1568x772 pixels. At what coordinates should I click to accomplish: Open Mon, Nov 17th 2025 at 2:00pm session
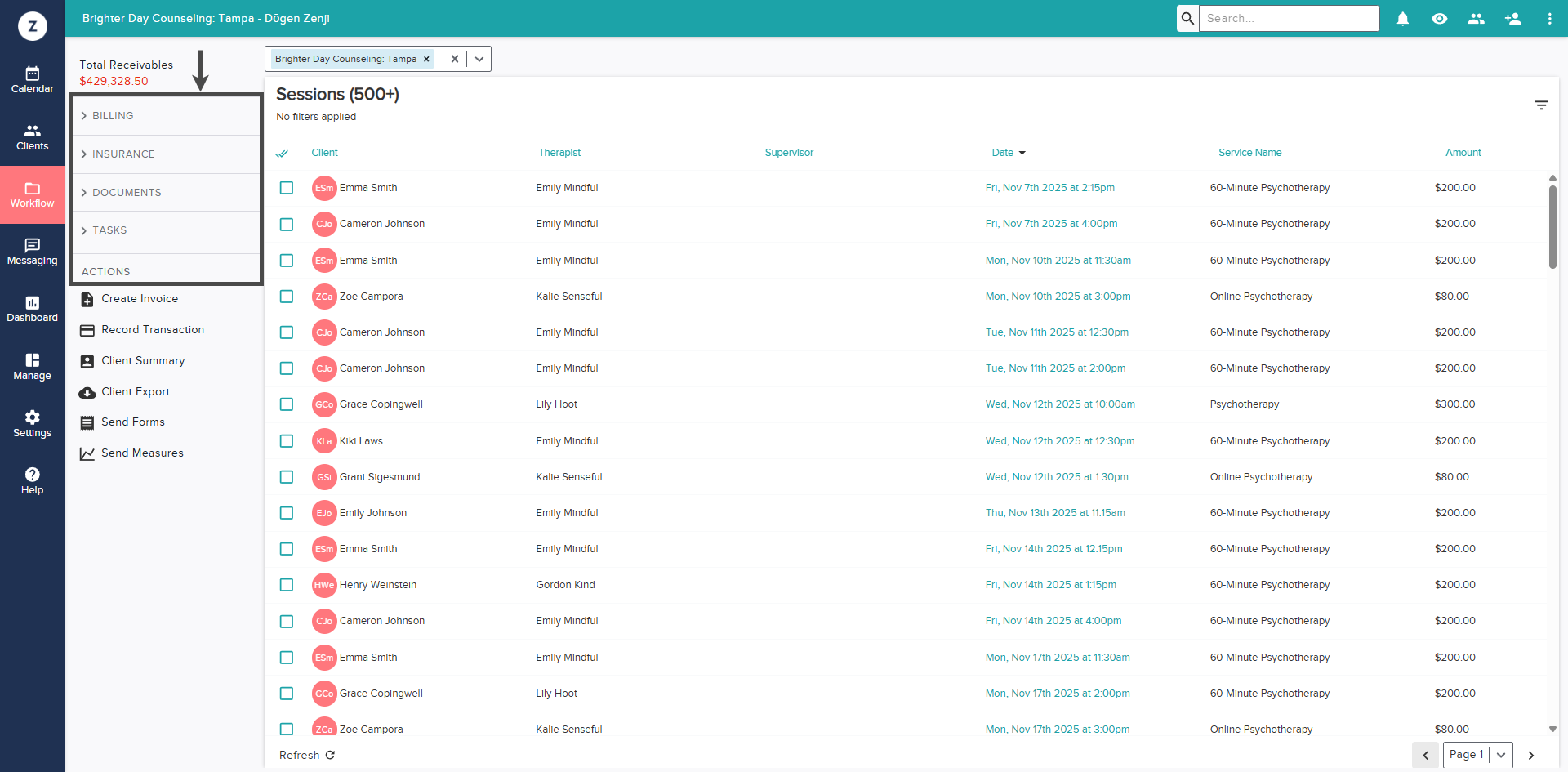click(1058, 694)
